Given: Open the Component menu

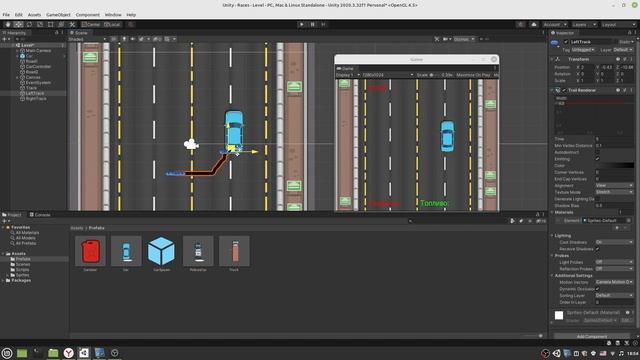Looking at the screenshot, I should 88,15.
